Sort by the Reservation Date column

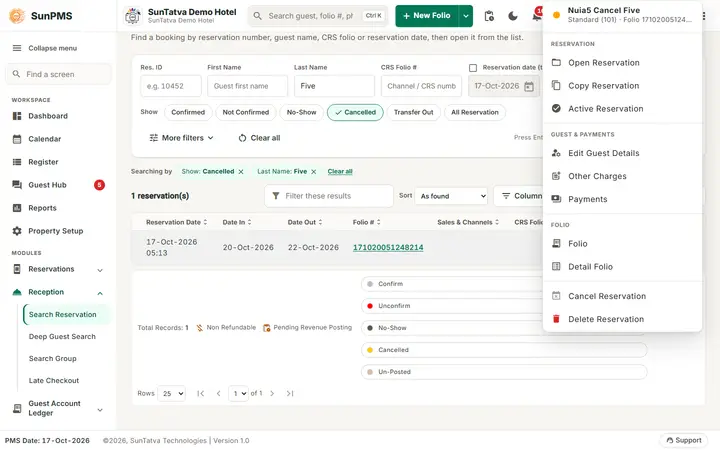tap(176, 222)
